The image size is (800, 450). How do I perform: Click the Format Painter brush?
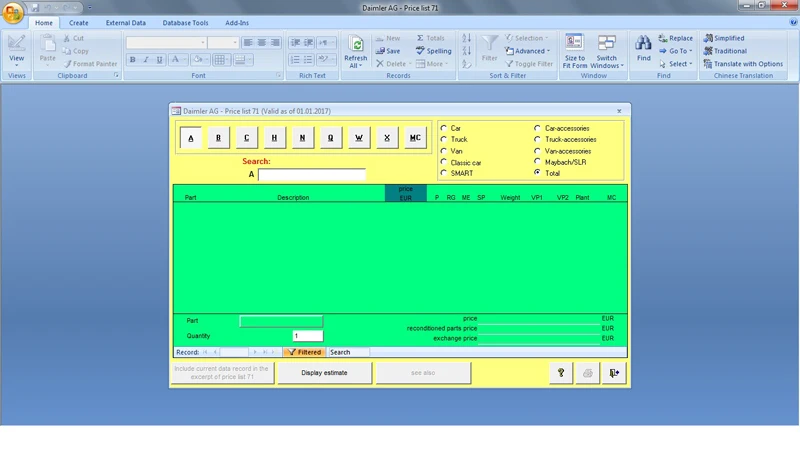tap(67, 64)
